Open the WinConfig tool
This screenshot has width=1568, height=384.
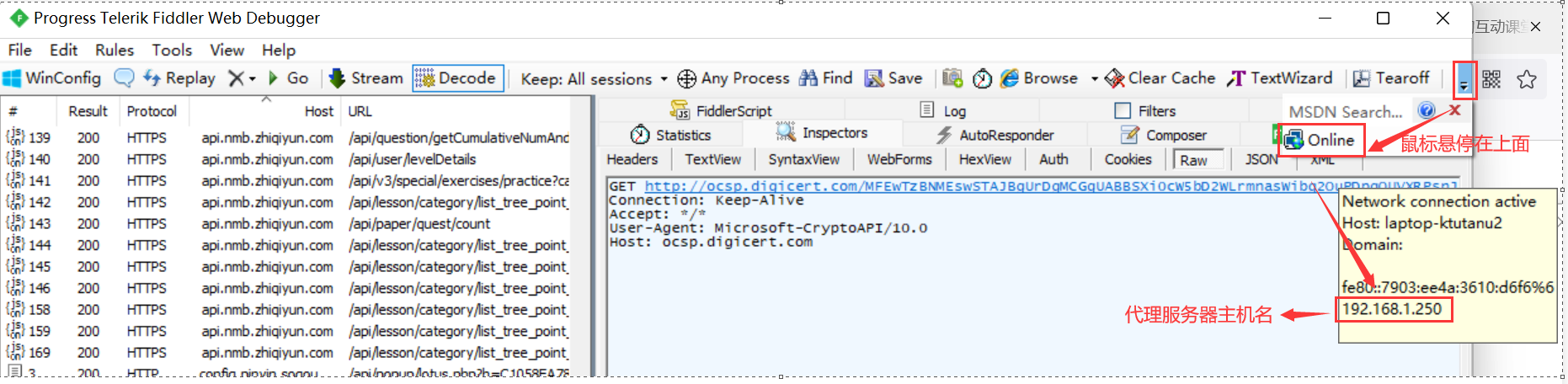point(52,78)
